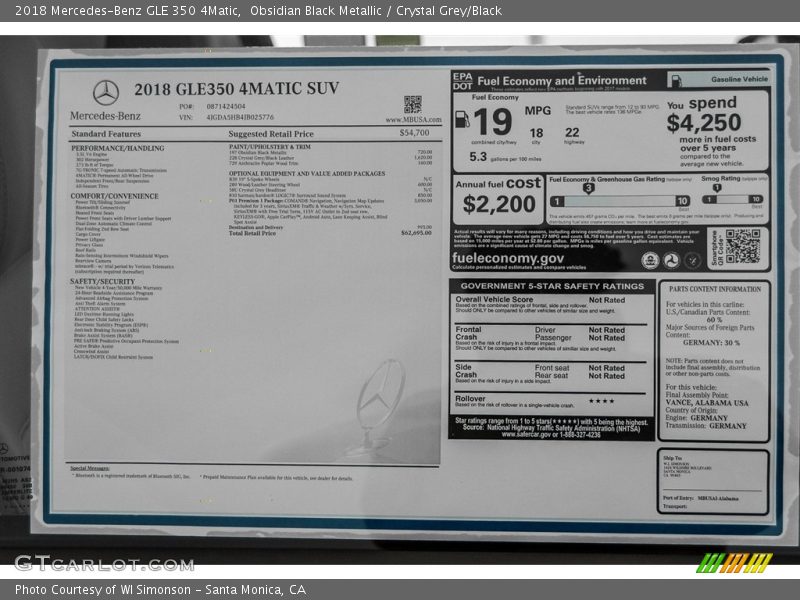Viewport: 800px width, 600px height.
Task: Click the 'SAFETY/SECURITY' section heading
Action: point(103,281)
